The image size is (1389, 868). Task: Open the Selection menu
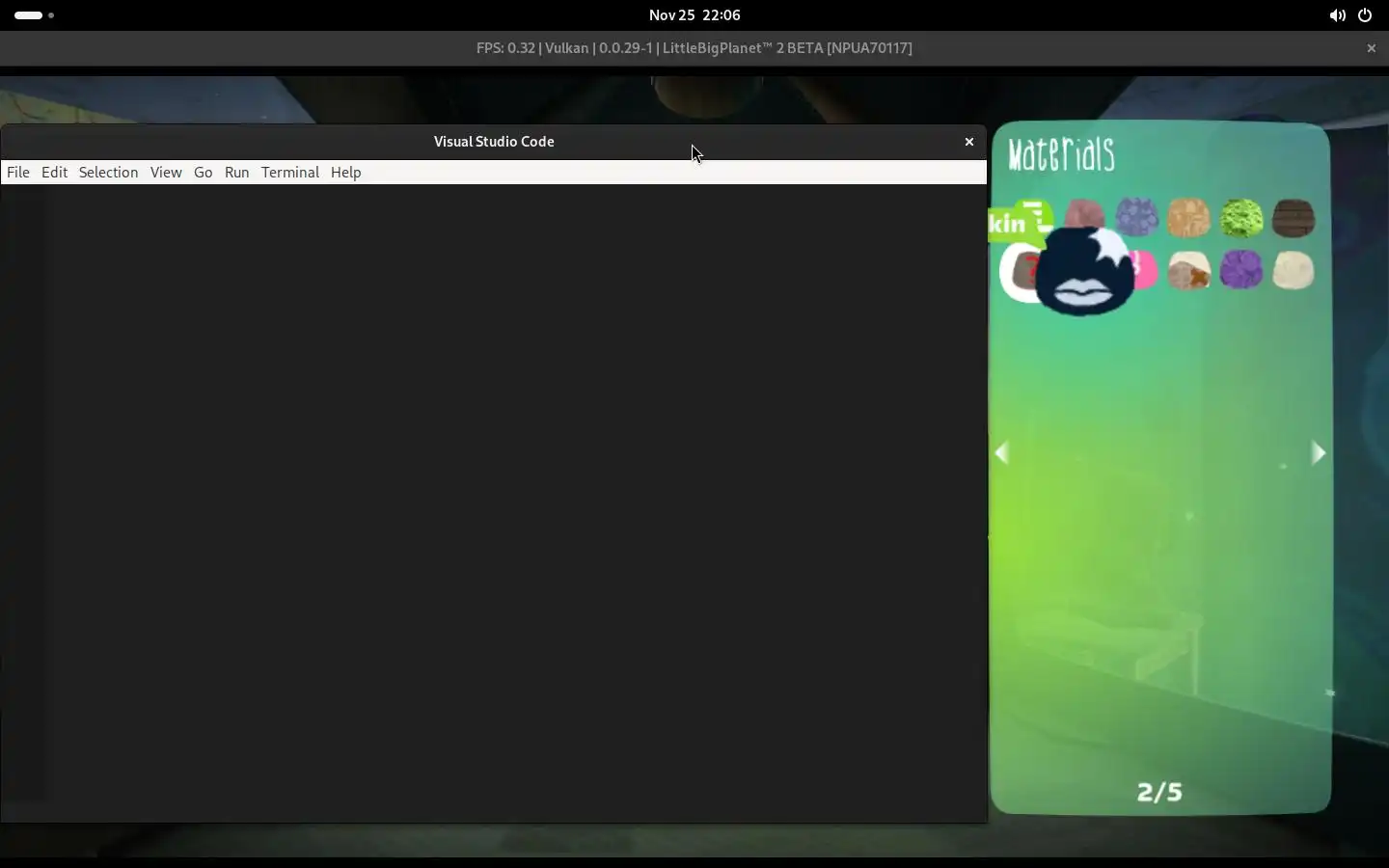pyautogui.click(x=108, y=173)
